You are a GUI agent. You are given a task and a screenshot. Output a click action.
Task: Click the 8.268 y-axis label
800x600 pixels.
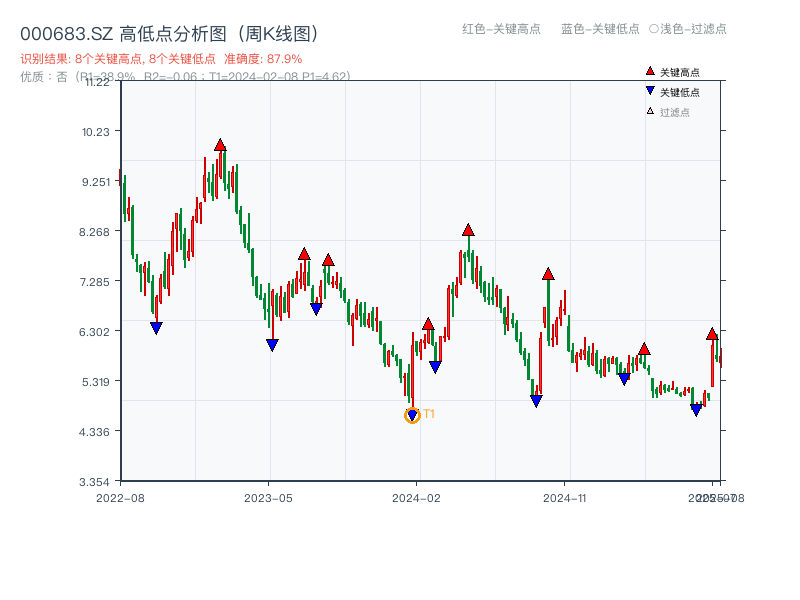(x=94, y=232)
